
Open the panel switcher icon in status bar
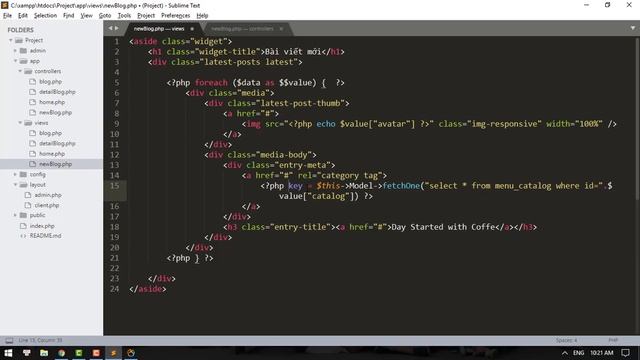point(9,340)
